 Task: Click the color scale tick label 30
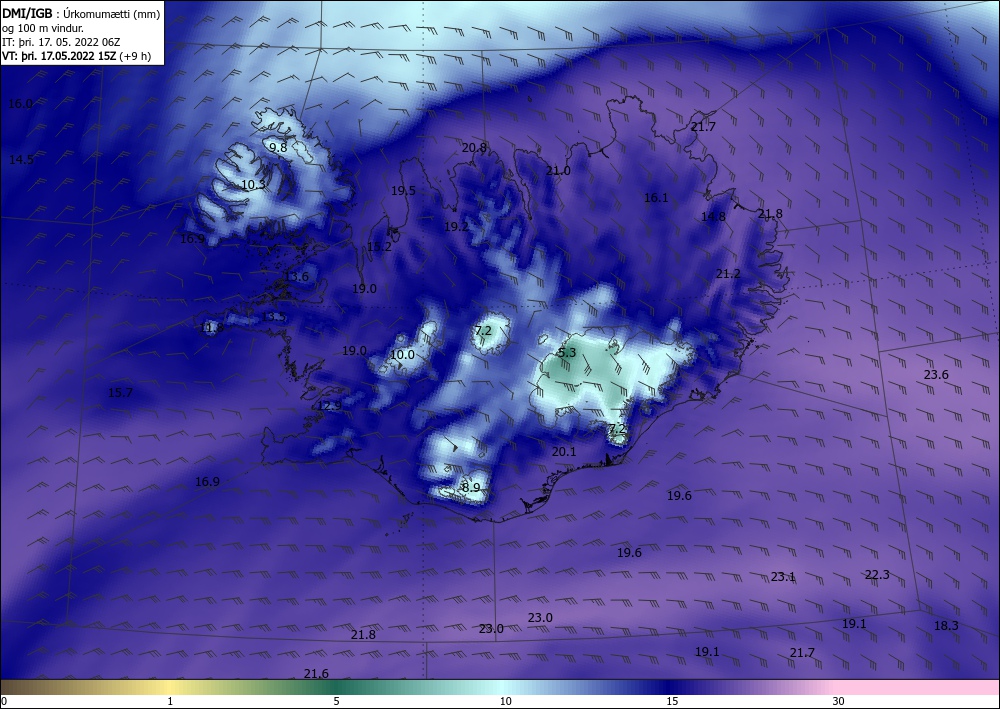coord(838,701)
